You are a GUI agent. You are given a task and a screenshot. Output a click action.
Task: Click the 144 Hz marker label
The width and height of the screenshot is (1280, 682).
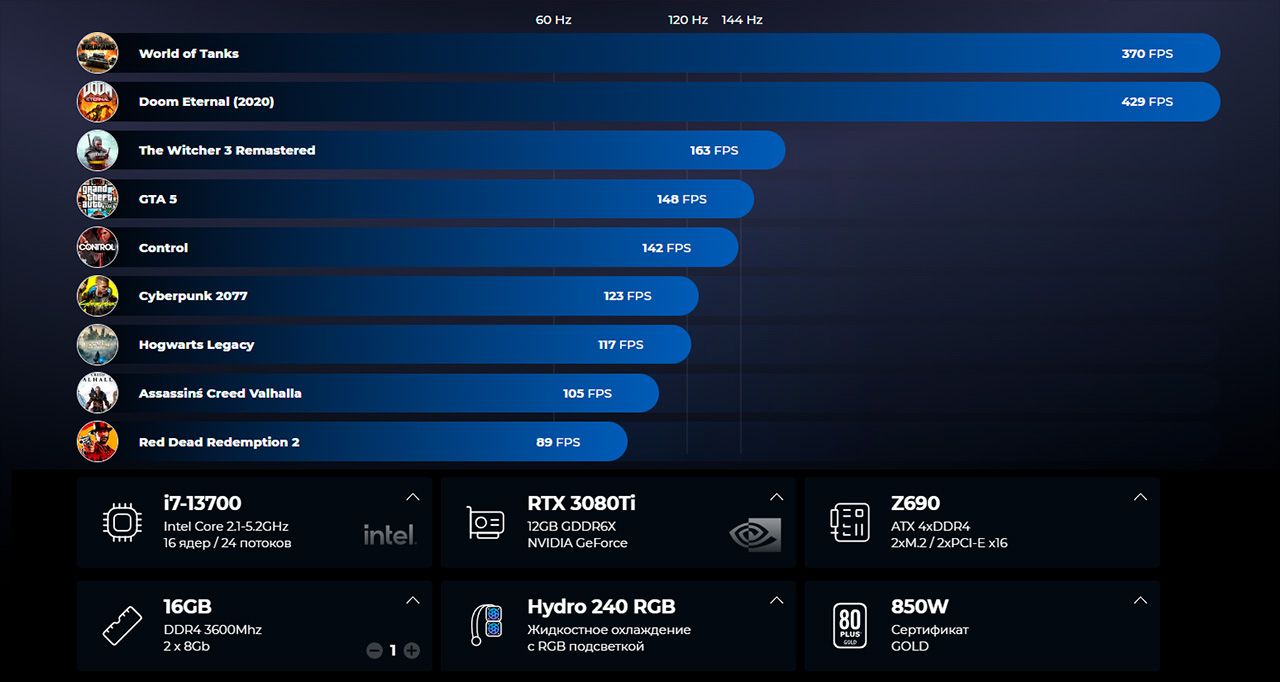click(742, 20)
